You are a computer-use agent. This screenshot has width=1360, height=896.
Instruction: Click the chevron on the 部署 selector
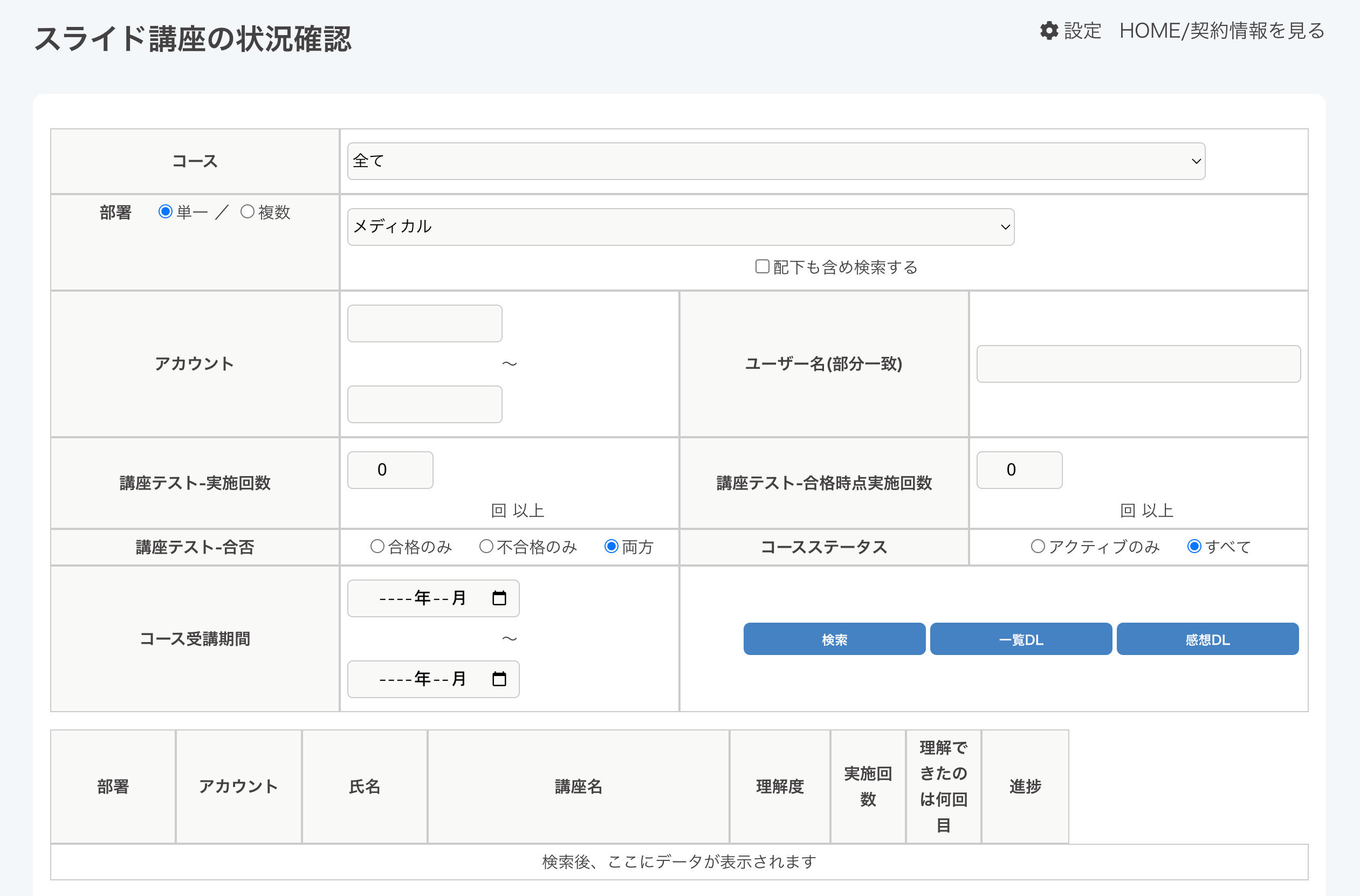(x=1005, y=227)
